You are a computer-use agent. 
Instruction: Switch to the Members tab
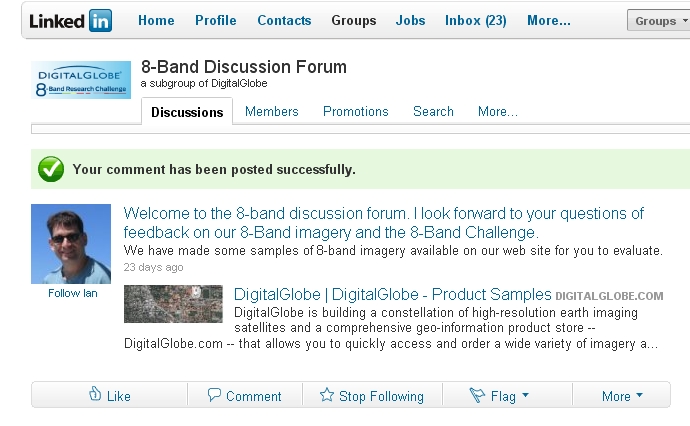click(272, 112)
